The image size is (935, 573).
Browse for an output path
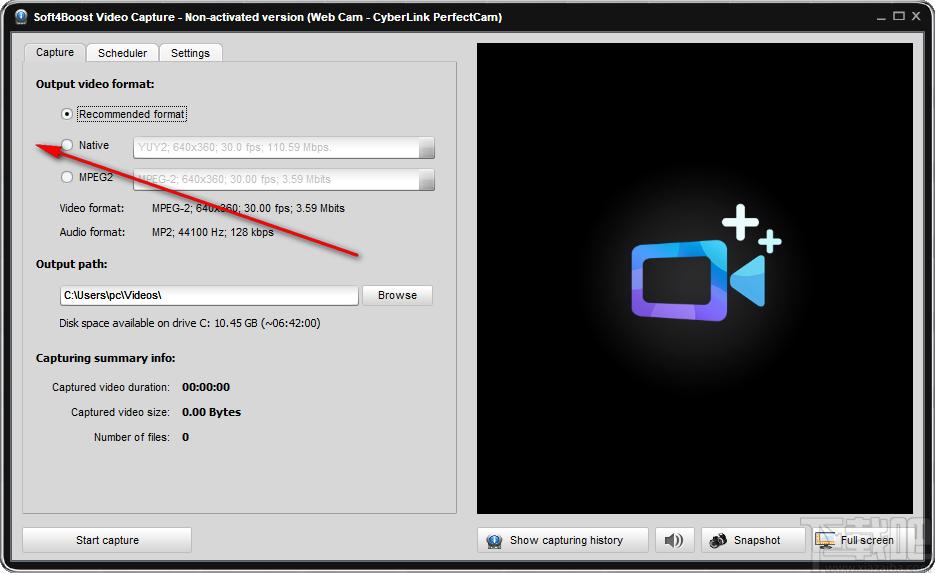pos(397,295)
